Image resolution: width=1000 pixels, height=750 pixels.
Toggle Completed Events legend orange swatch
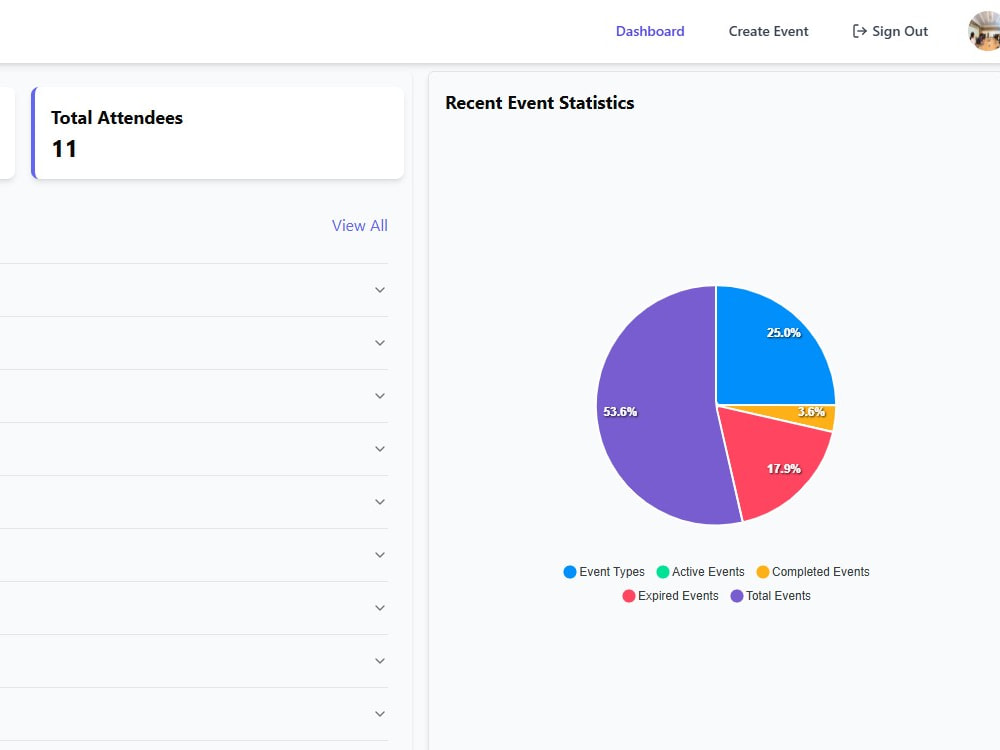point(763,572)
